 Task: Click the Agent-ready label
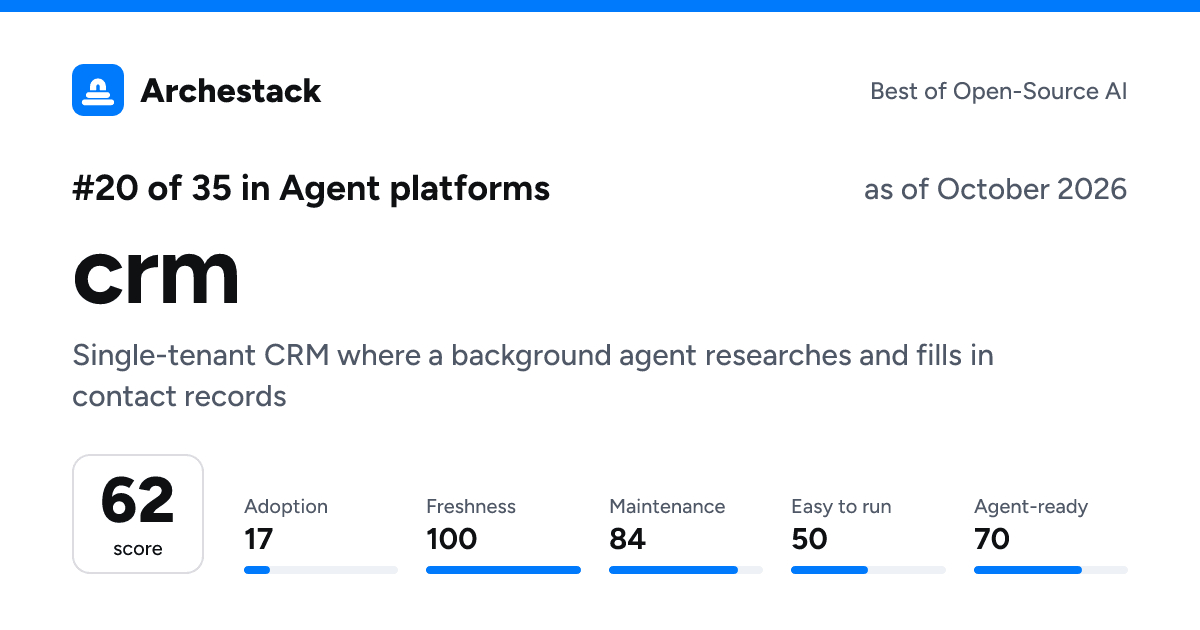click(x=1031, y=507)
